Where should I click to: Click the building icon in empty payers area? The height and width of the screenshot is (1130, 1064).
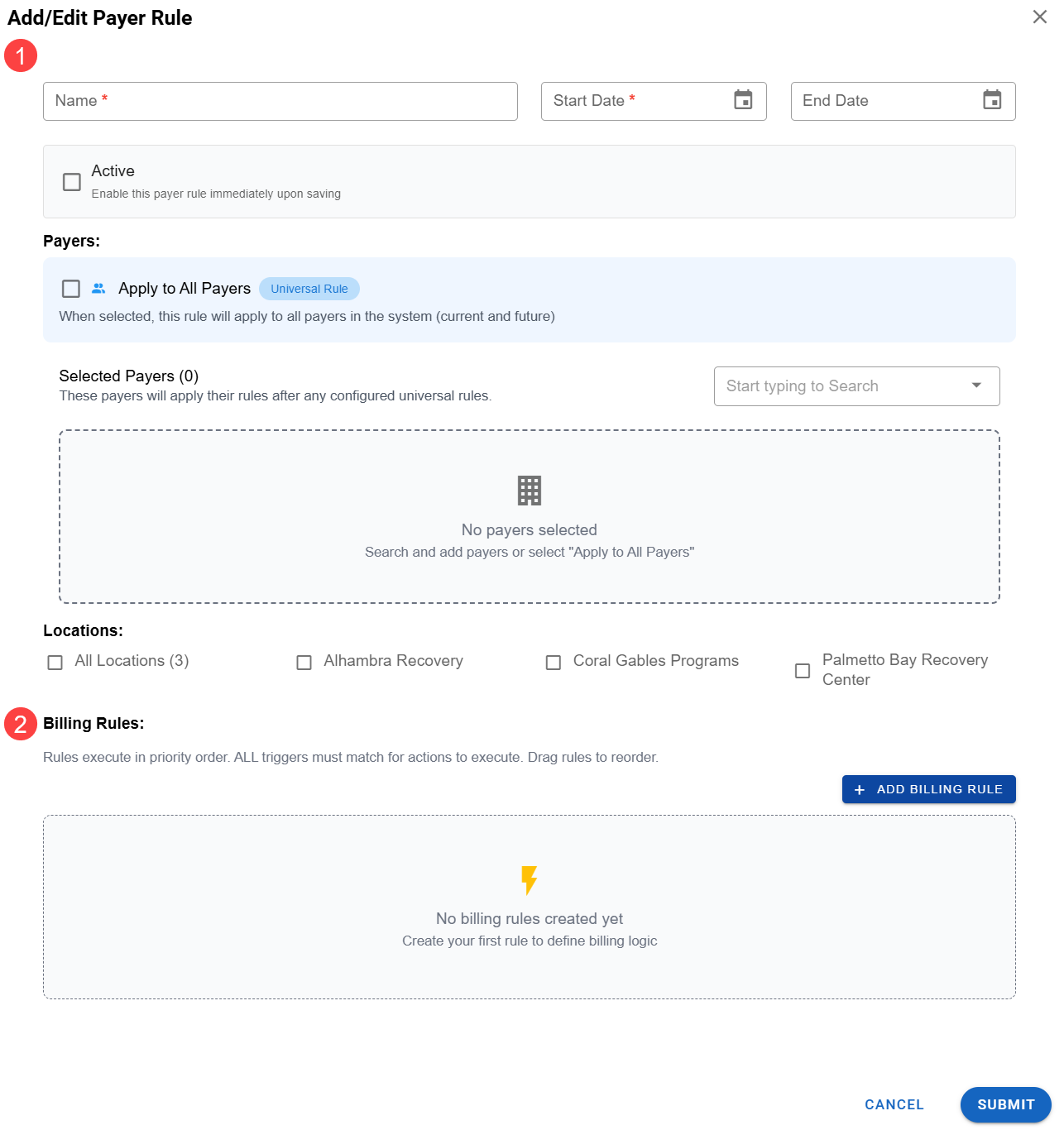pyautogui.click(x=529, y=491)
